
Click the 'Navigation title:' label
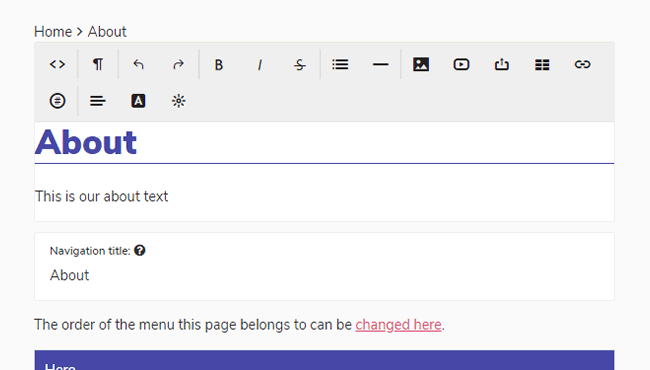coord(90,251)
